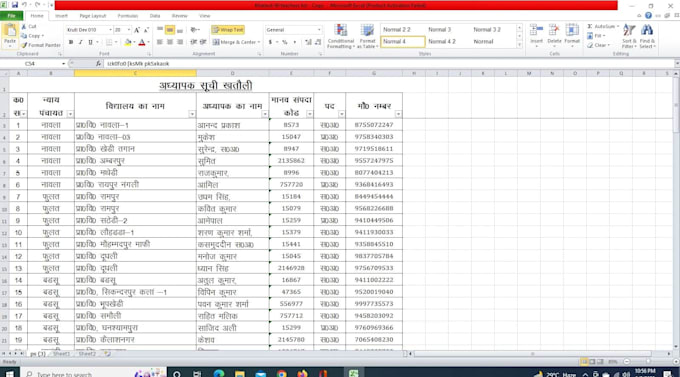Viewport: 680px width, 377px height.
Task: Toggle Underline formatting
Action: click(90, 42)
